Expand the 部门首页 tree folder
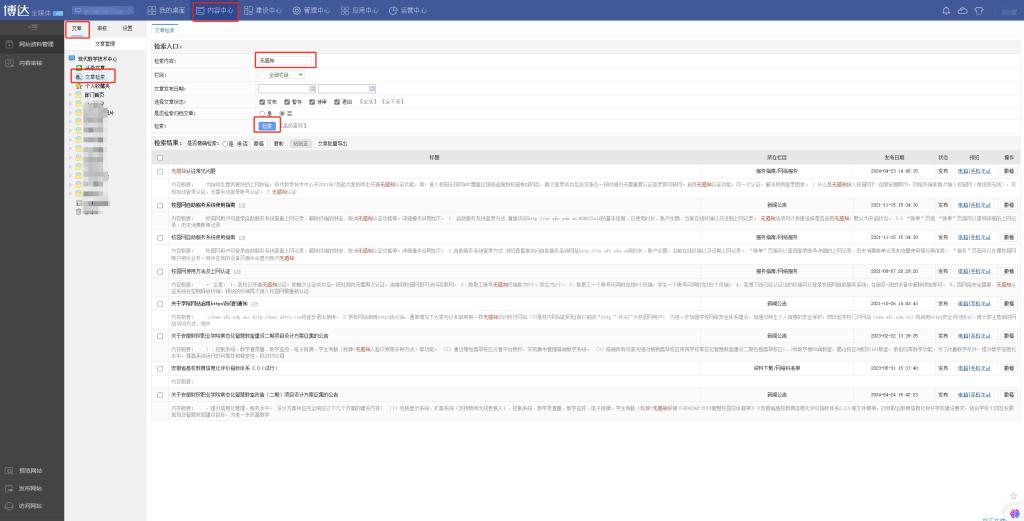Screen dimensions: 1024x521 tap(68, 95)
